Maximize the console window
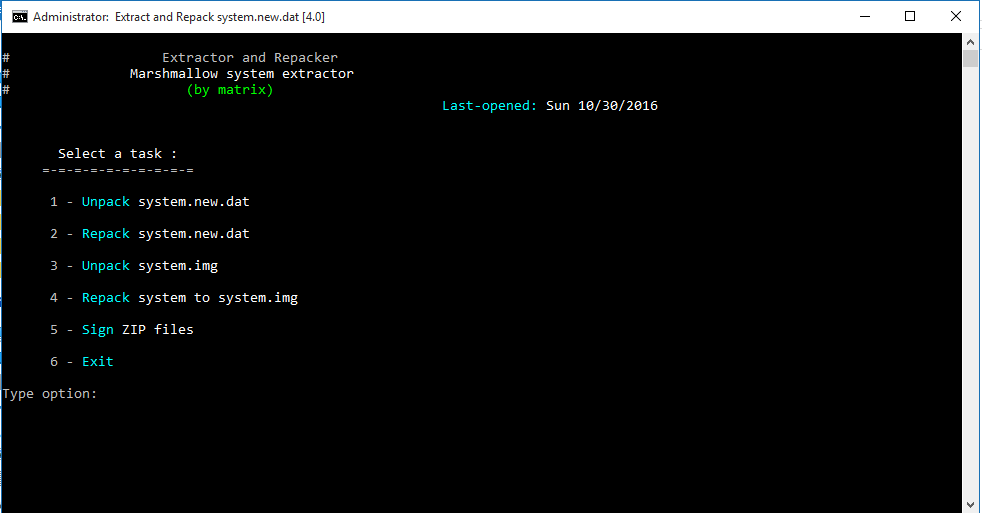982x513 pixels. [910, 16]
